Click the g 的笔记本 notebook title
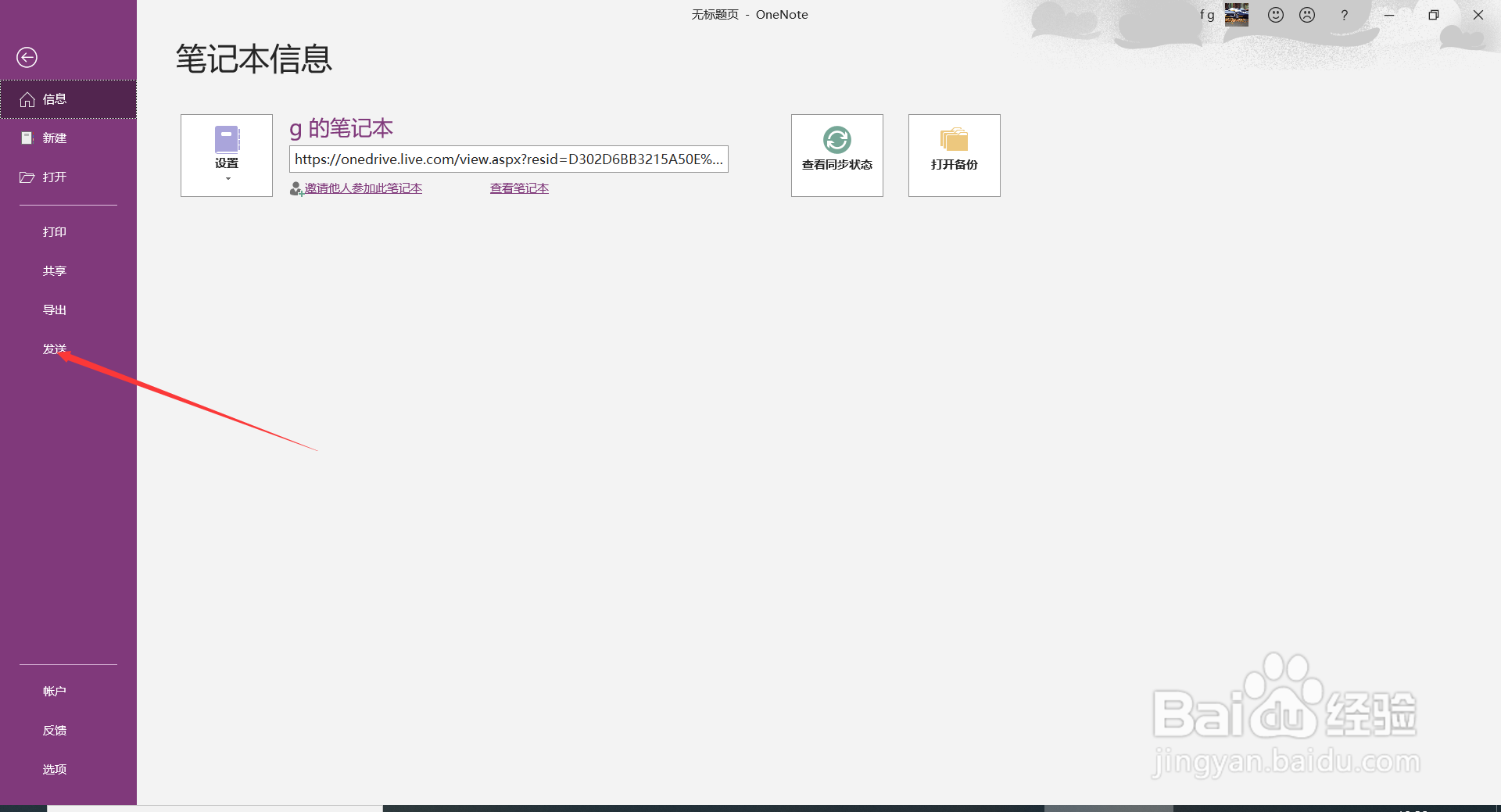Viewport: 1501px width, 812px height. click(341, 128)
